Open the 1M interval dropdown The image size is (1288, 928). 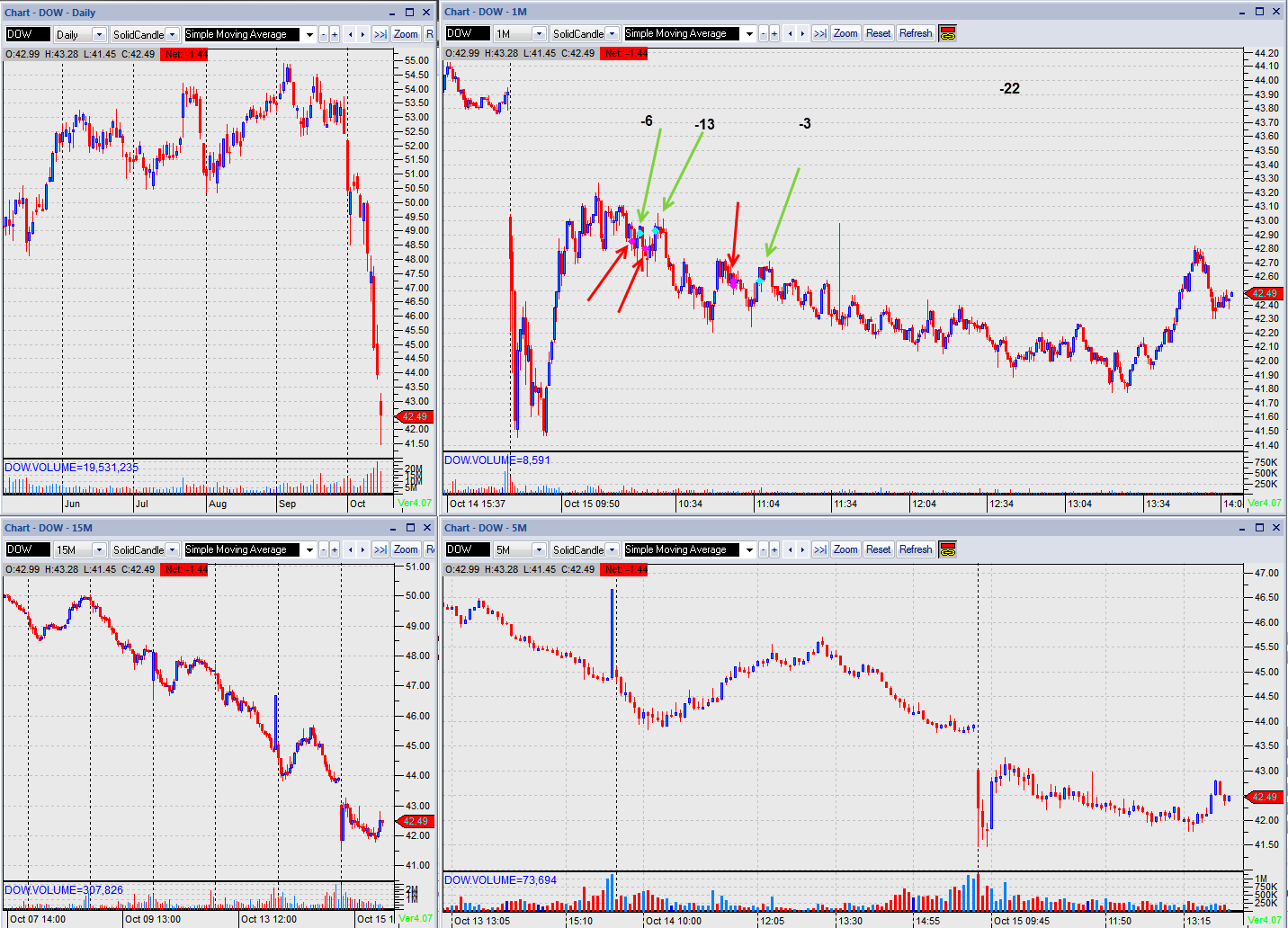[x=540, y=33]
